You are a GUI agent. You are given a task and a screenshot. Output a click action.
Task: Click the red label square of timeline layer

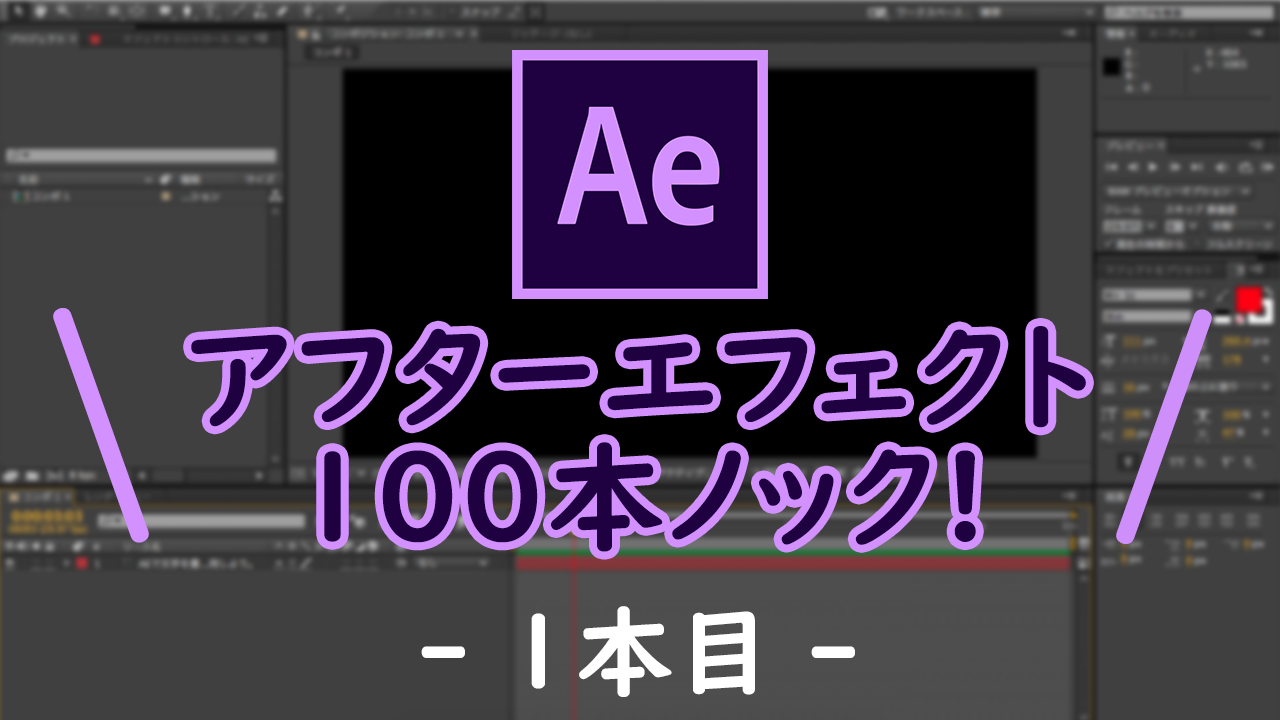coord(82,564)
